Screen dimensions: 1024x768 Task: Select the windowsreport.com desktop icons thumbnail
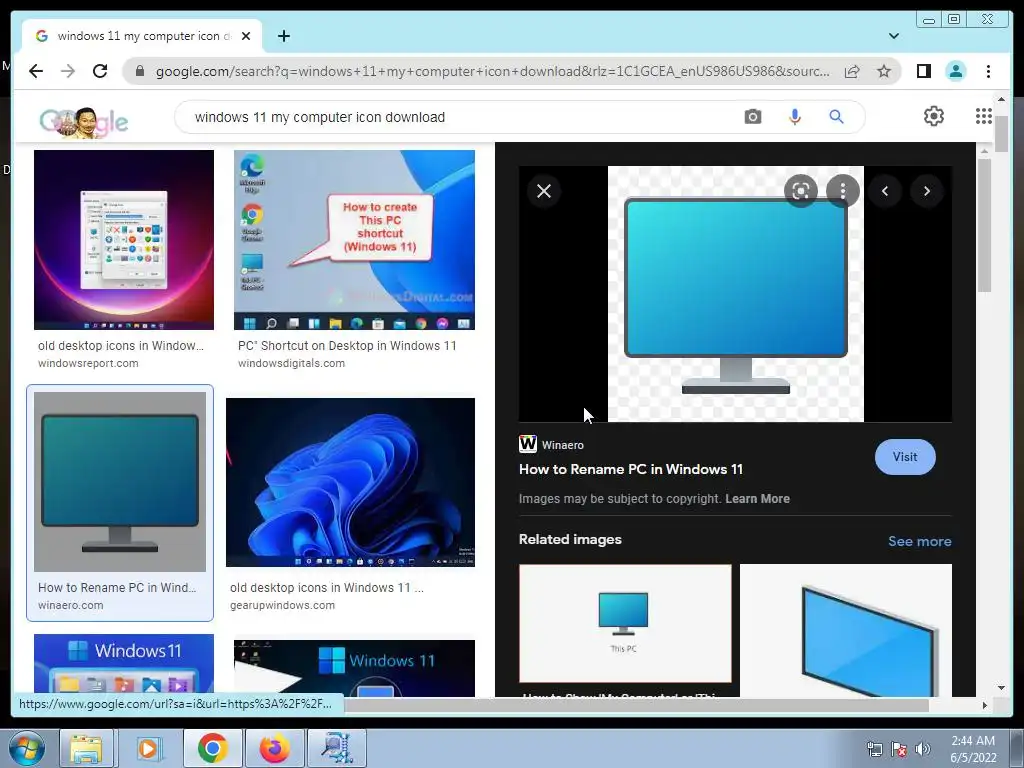pyautogui.click(x=124, y=240)
